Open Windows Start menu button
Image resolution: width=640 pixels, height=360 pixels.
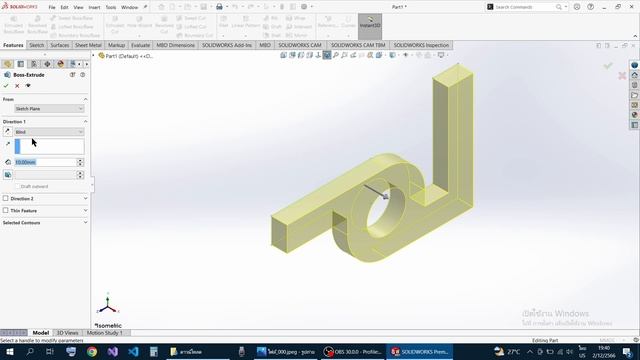coord(9,351)
